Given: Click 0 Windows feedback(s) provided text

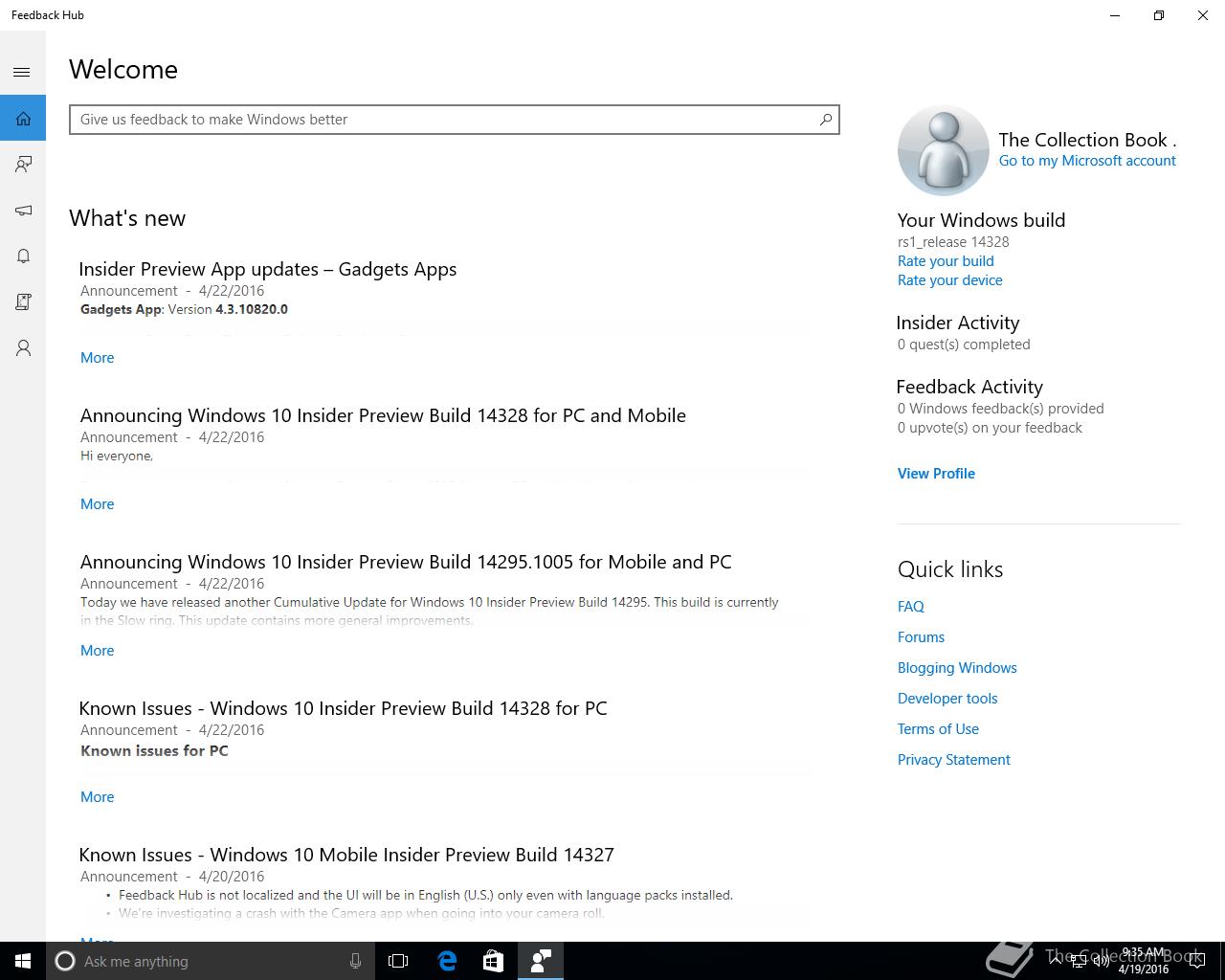Looking at the screenshot, I should (1000, 409).
